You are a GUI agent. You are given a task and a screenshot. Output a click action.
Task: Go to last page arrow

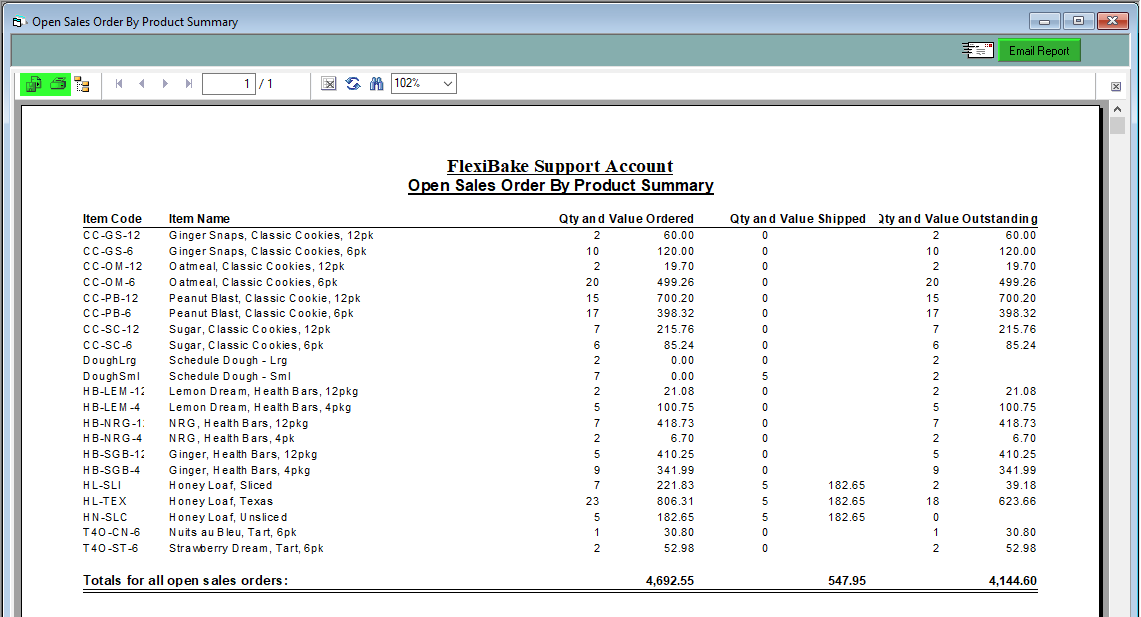(x=188, y=84)
